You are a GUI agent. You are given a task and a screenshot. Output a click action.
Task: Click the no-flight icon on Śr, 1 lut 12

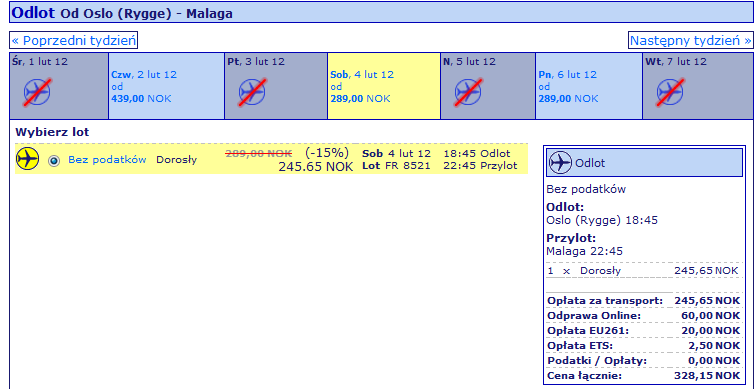point(38,92)
